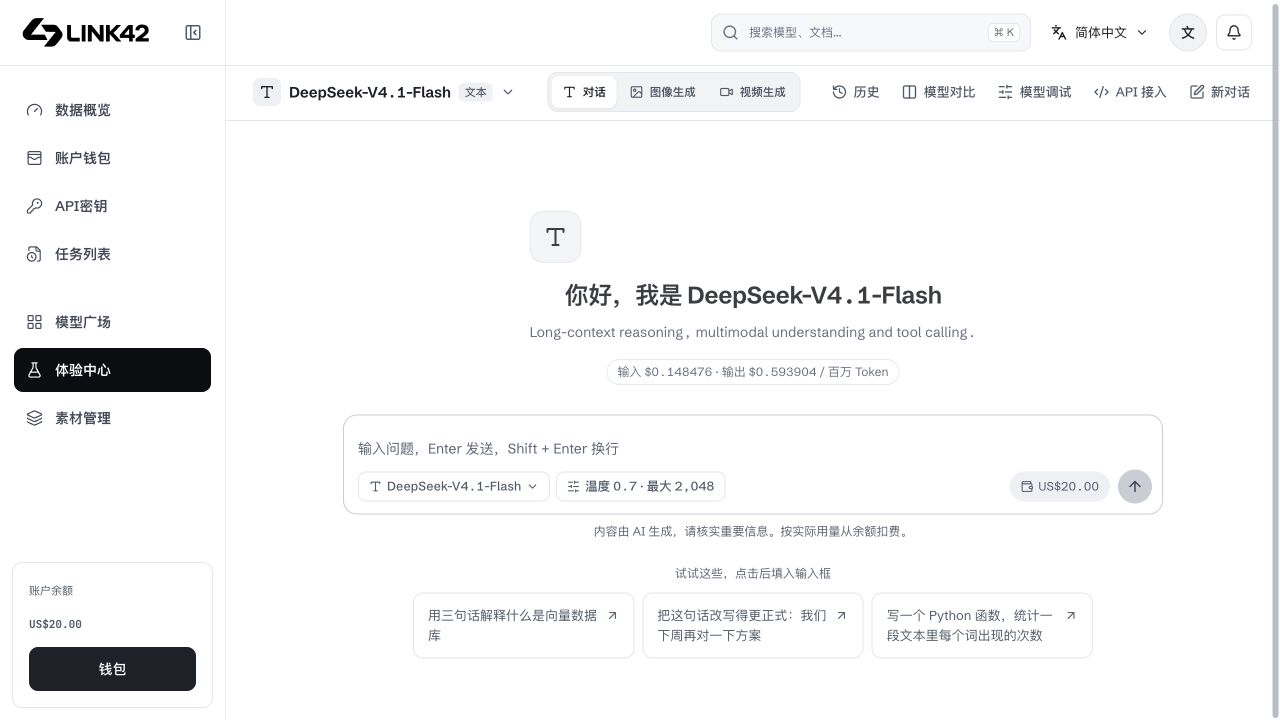1280x720 pixels.
Task: Open the model dropdown inside the input box
Action: click(454, 486)
